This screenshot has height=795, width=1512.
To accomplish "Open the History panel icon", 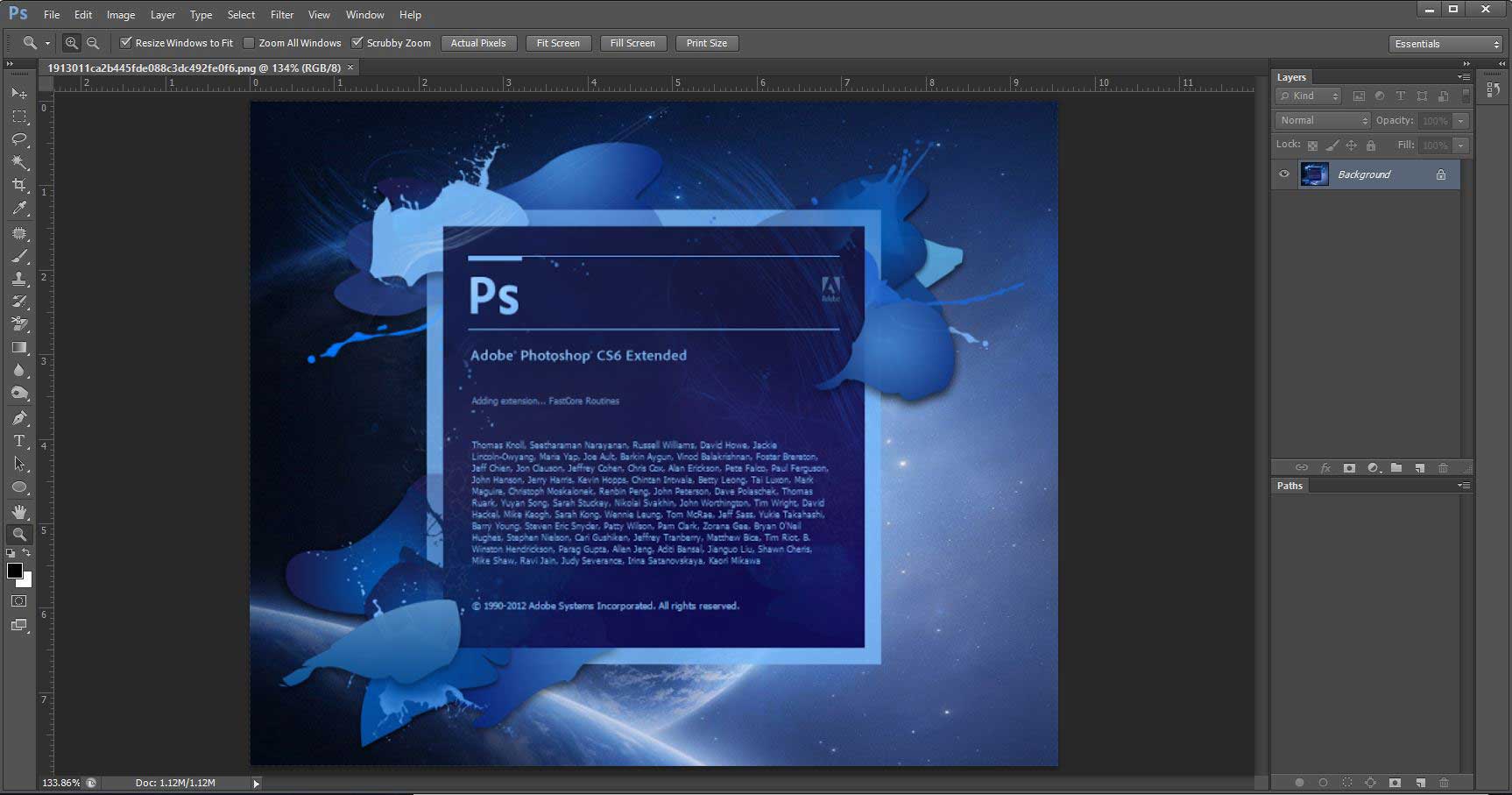I will pos(1494,89).
